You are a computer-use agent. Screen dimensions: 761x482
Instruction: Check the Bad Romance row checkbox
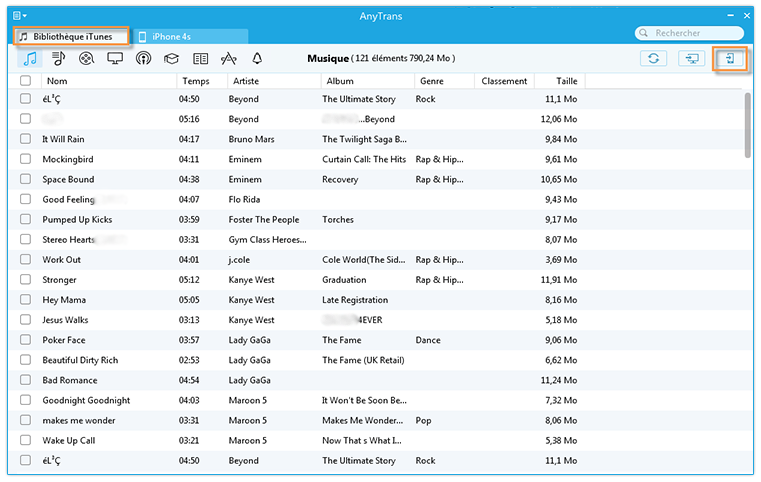click(x=26, y=380)
